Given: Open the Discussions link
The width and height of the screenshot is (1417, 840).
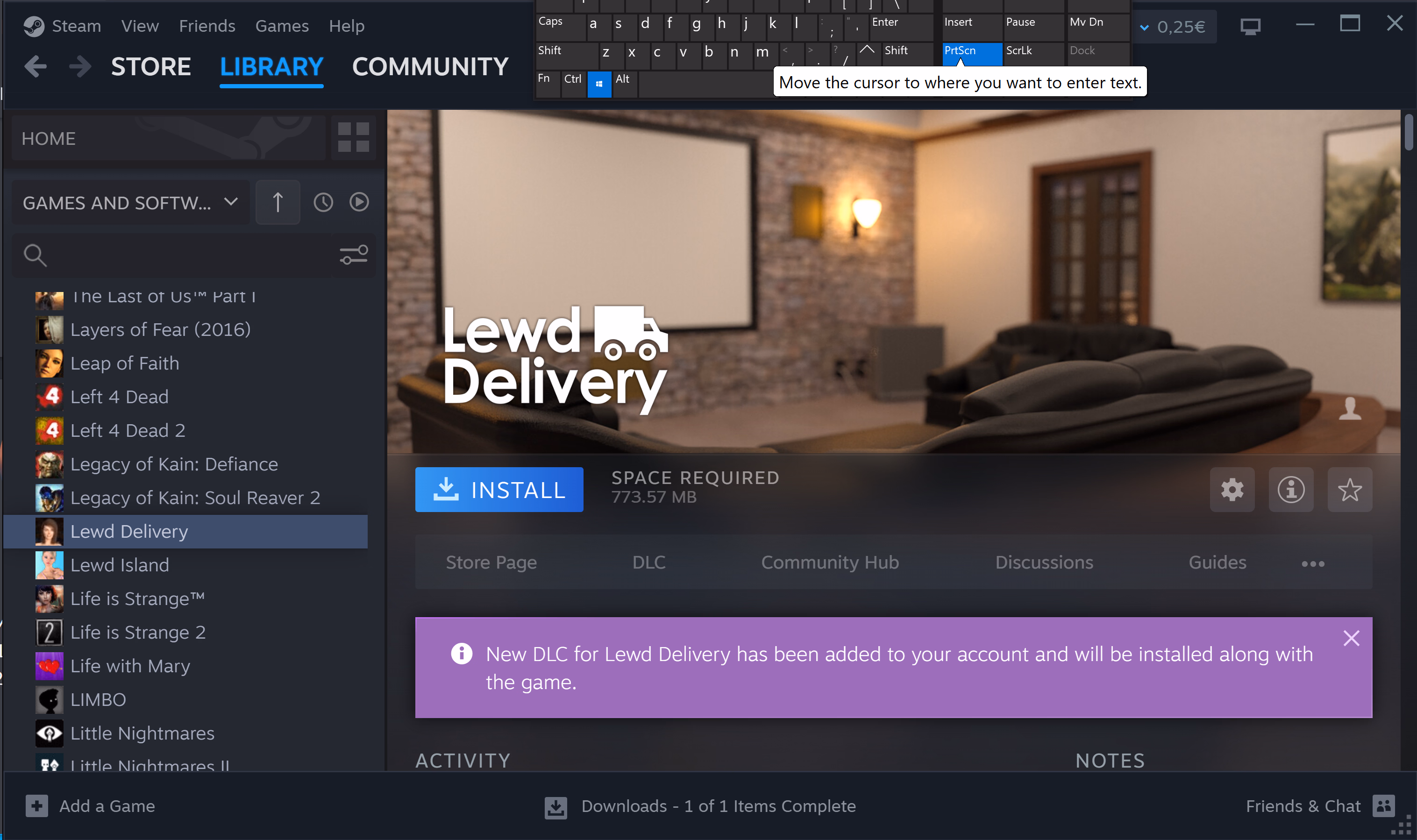Looking at the screenshot, I should 1044,562.
